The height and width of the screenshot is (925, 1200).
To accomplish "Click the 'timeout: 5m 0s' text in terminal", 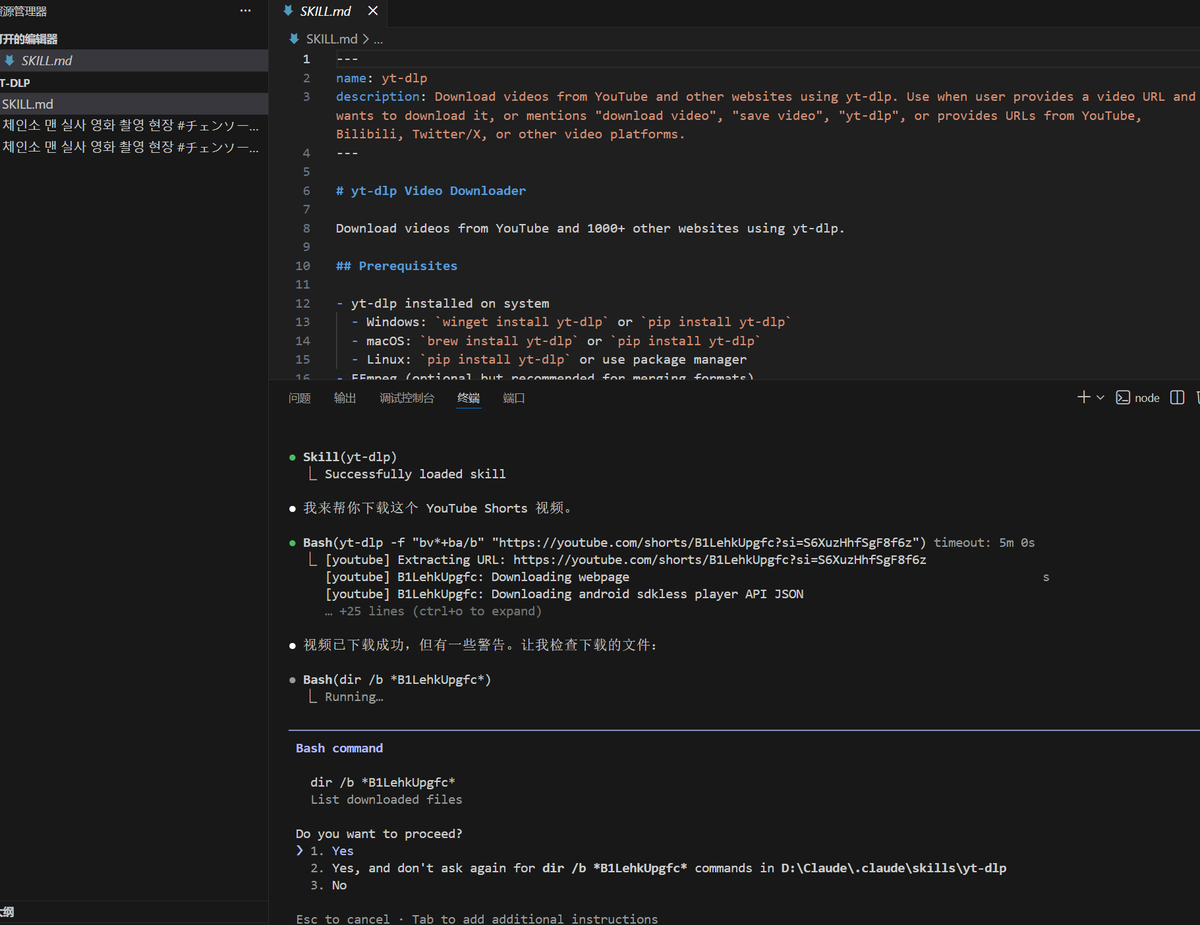I will [984, 542].
